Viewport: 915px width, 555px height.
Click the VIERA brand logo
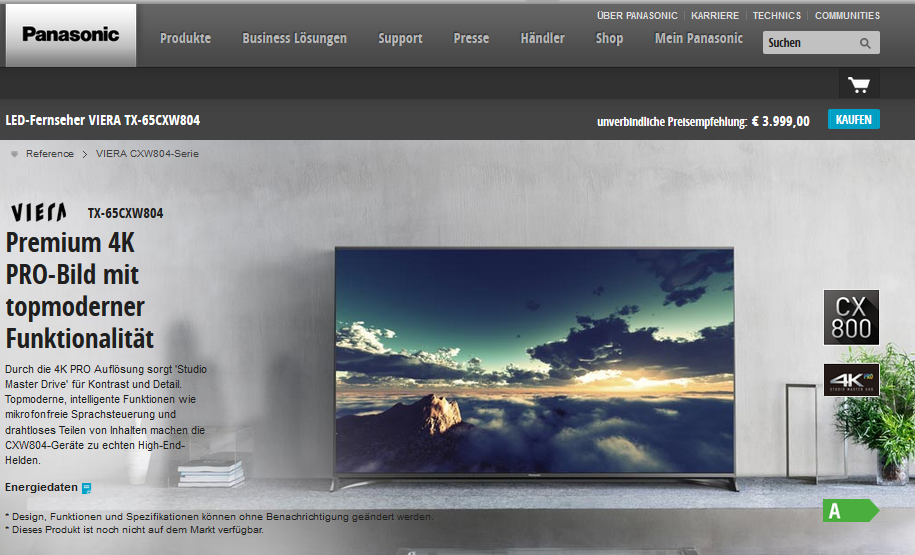coord(39,212)
